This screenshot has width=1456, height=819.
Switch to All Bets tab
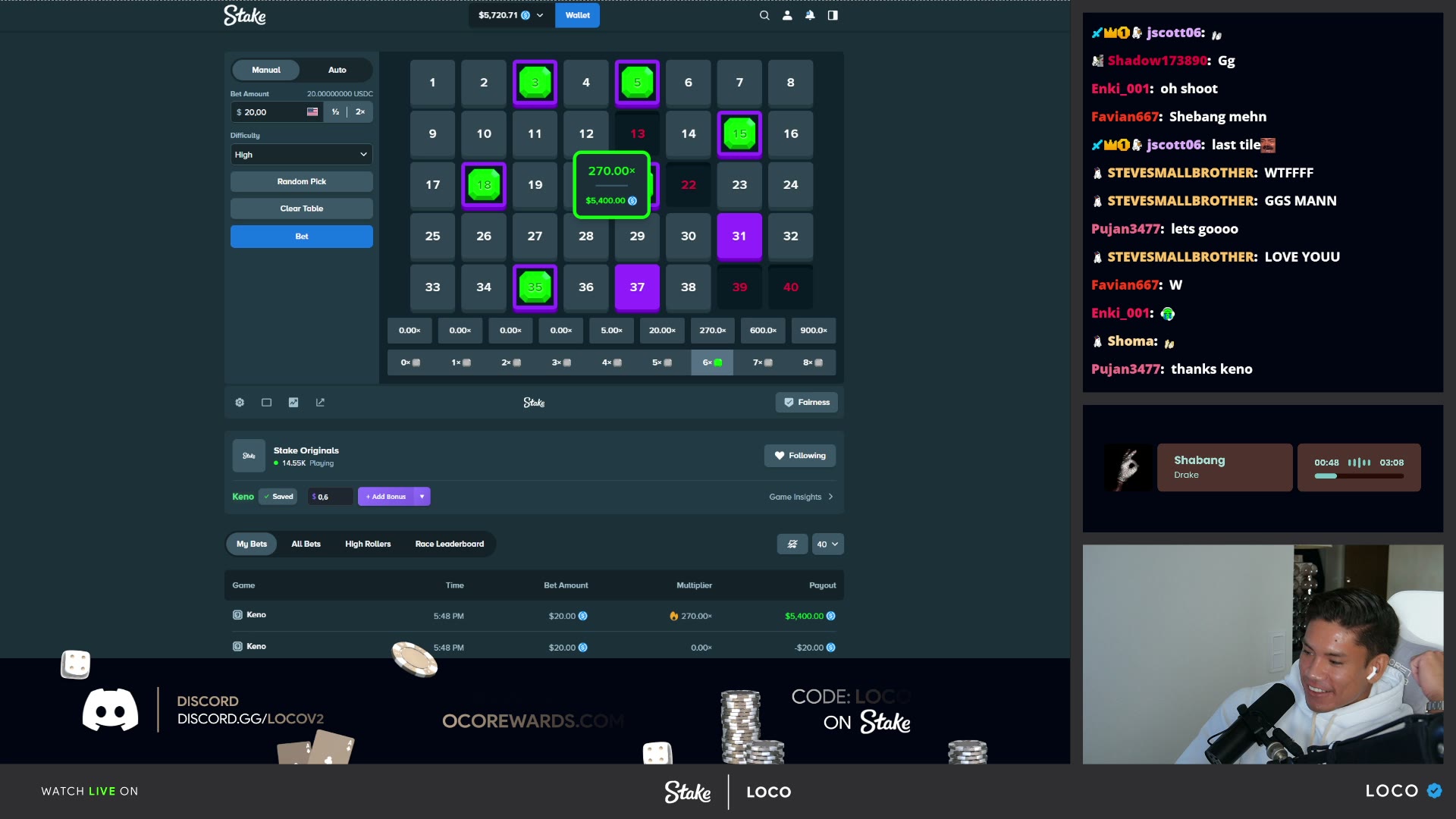306,544
